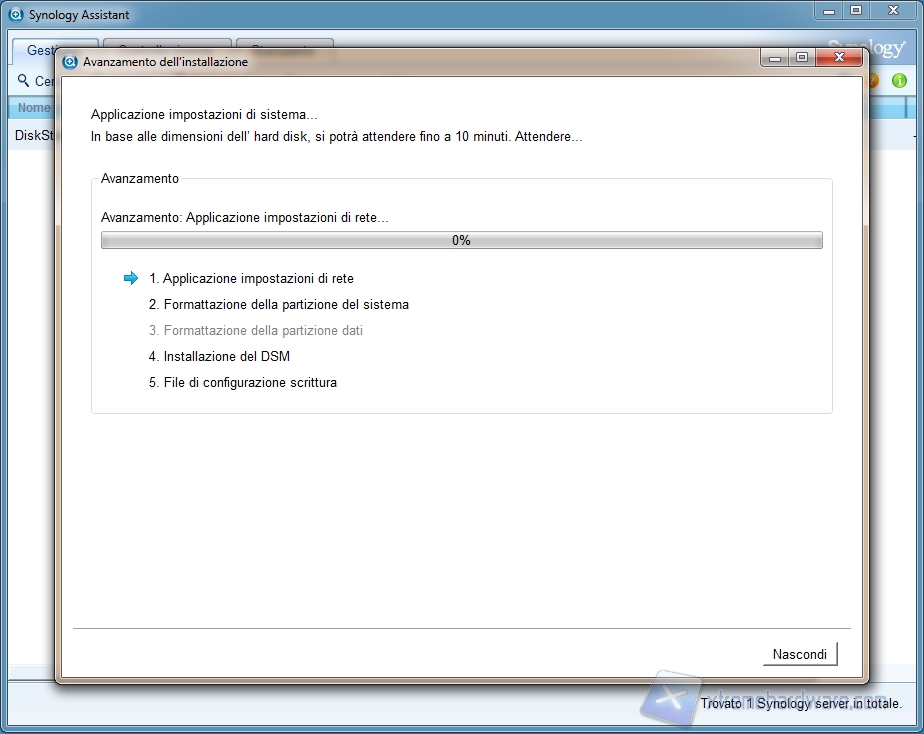
Task: Maximize the Synology Assistant main window
Action: click(x=856, y=10)
